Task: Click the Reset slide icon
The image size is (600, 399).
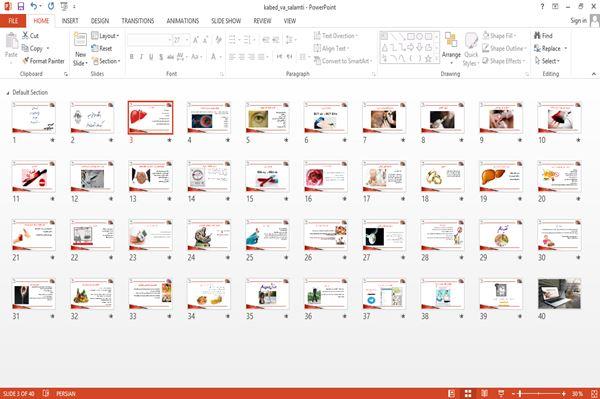Action: click(95, 48)
